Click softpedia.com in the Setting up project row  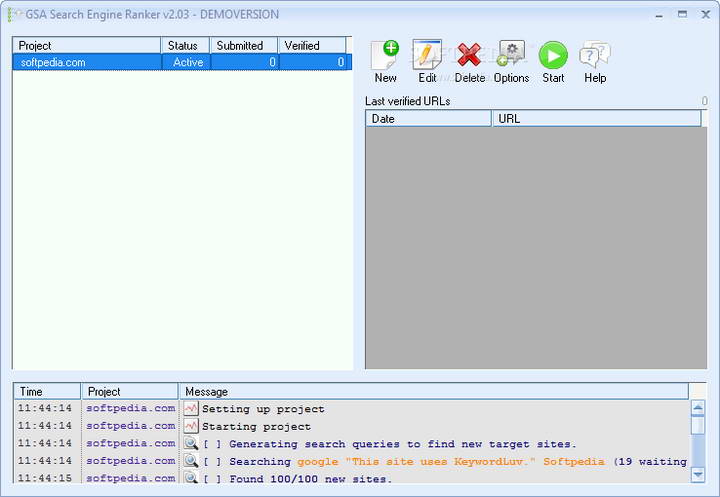click(x=130, y=408)
